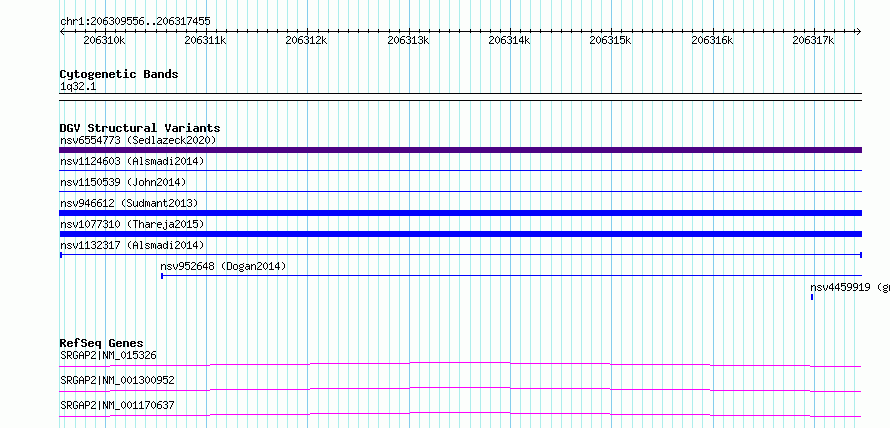This screenshot has width=890, height=428.
Task: Click the 206317k ruler position
Action: pos(813,40)
